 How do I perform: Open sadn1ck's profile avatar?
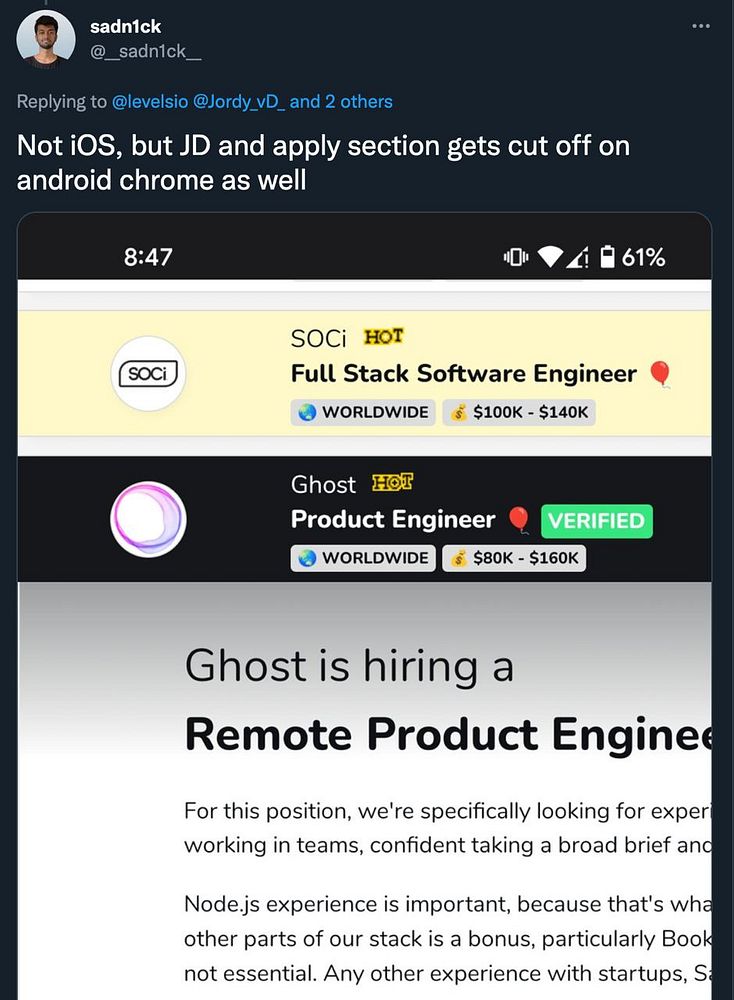(46, 38)
